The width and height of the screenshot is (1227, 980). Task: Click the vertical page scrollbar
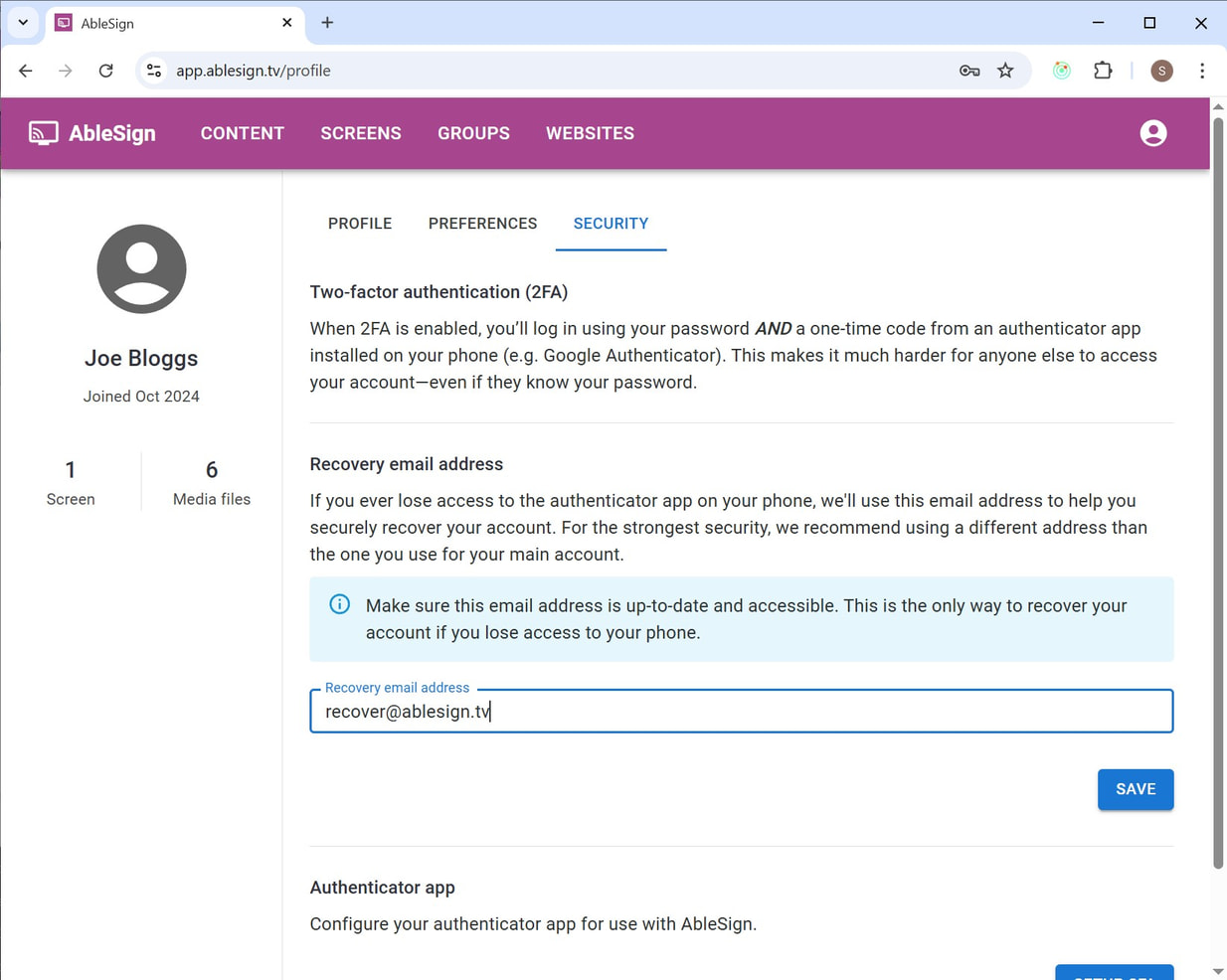pos(1218,497)
